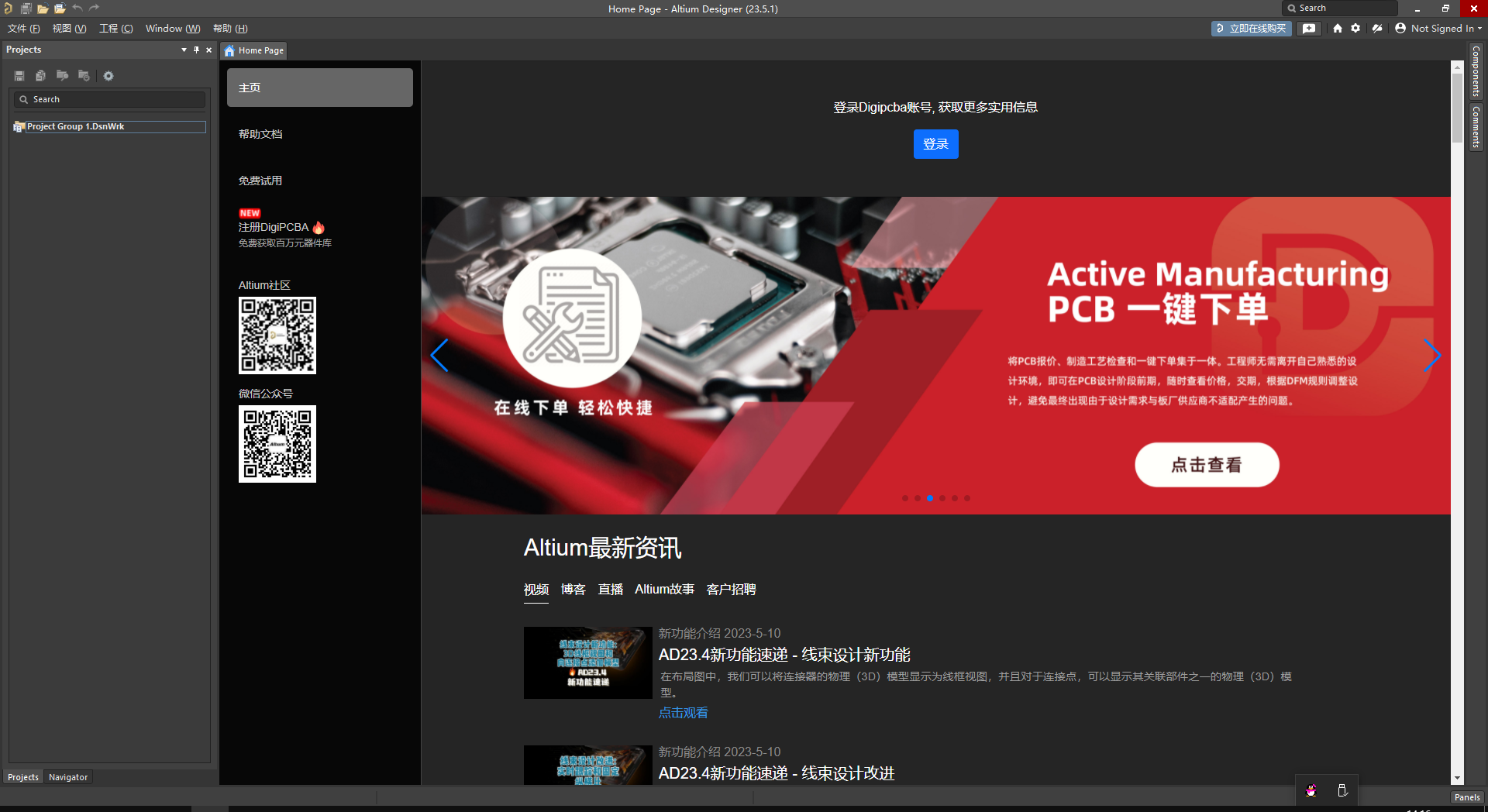Open 帮助文档 in the home sidebar
The image size is (1488, 812).
pyautogui.click(x=260, y=134)
